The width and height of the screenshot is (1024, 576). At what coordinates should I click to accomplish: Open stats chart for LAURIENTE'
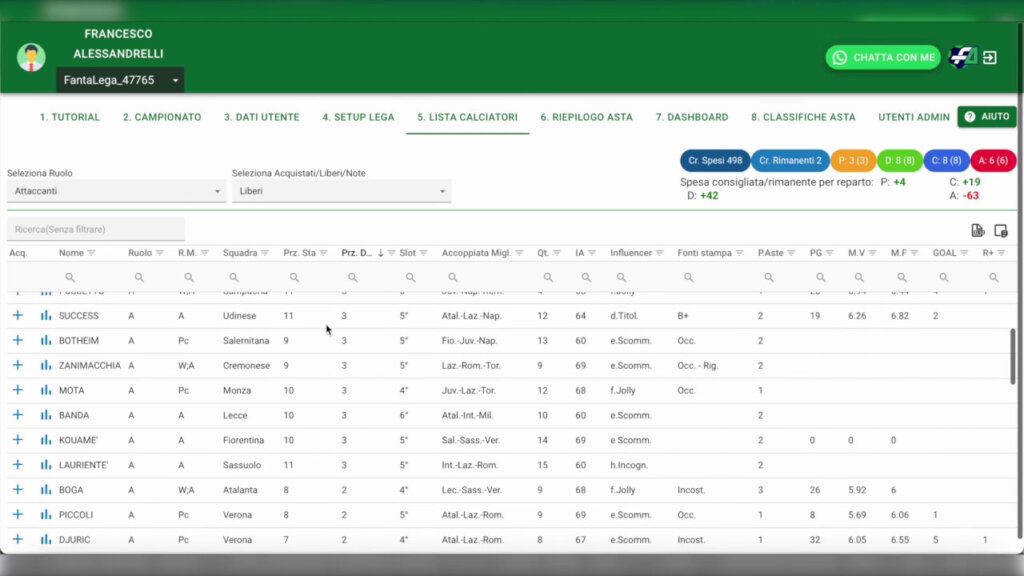point(46,464)
